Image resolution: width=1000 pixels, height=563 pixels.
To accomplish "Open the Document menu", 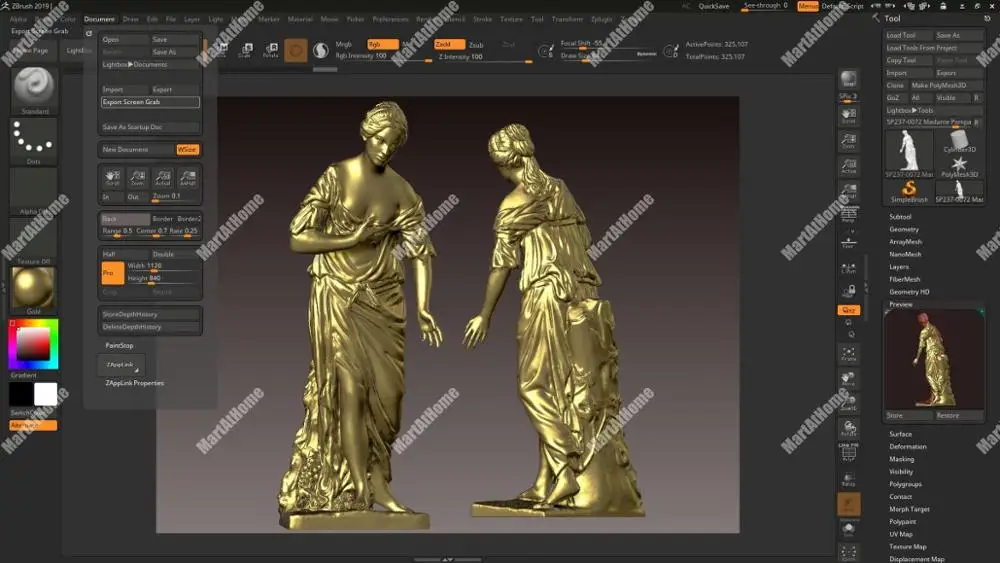I will (x=99, y=19).
